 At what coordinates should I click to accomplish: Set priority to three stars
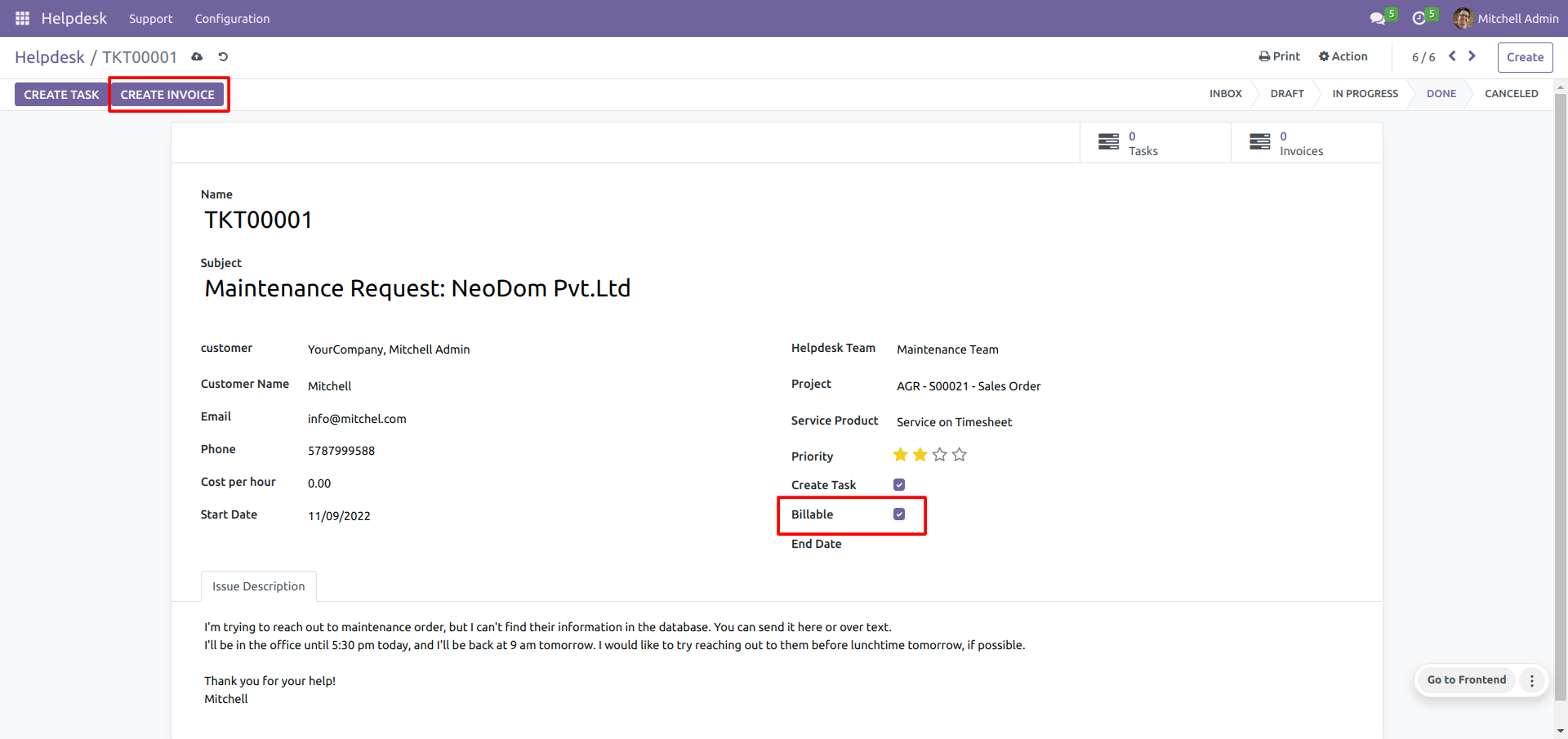click(940, 454)
